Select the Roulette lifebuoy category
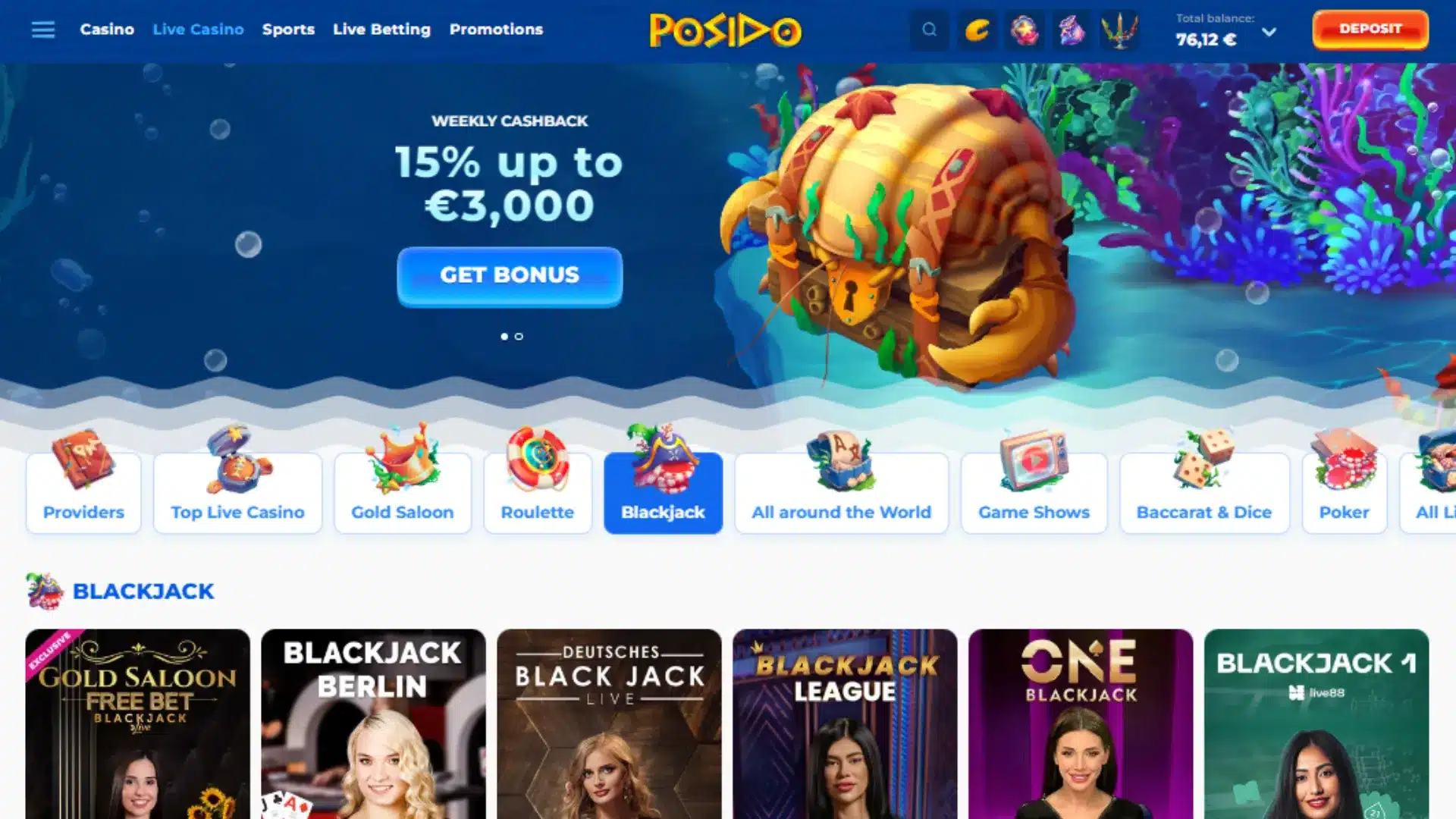The image size is (1456, 819). coord(538,492)
